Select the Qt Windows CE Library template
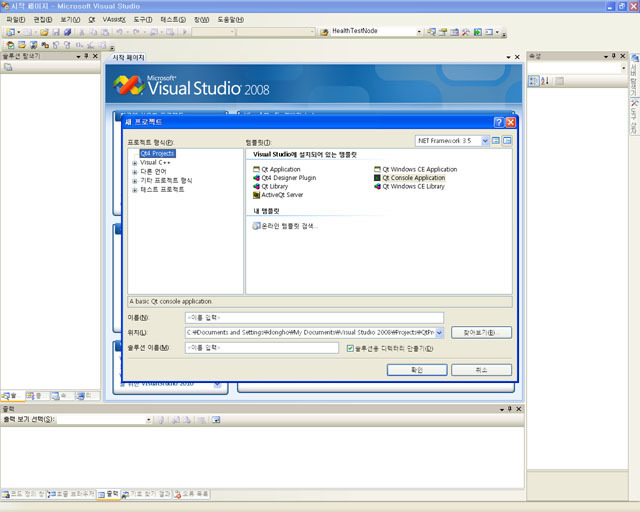Image resolution: width=640 pixels, height=512 pixels. 409,186
